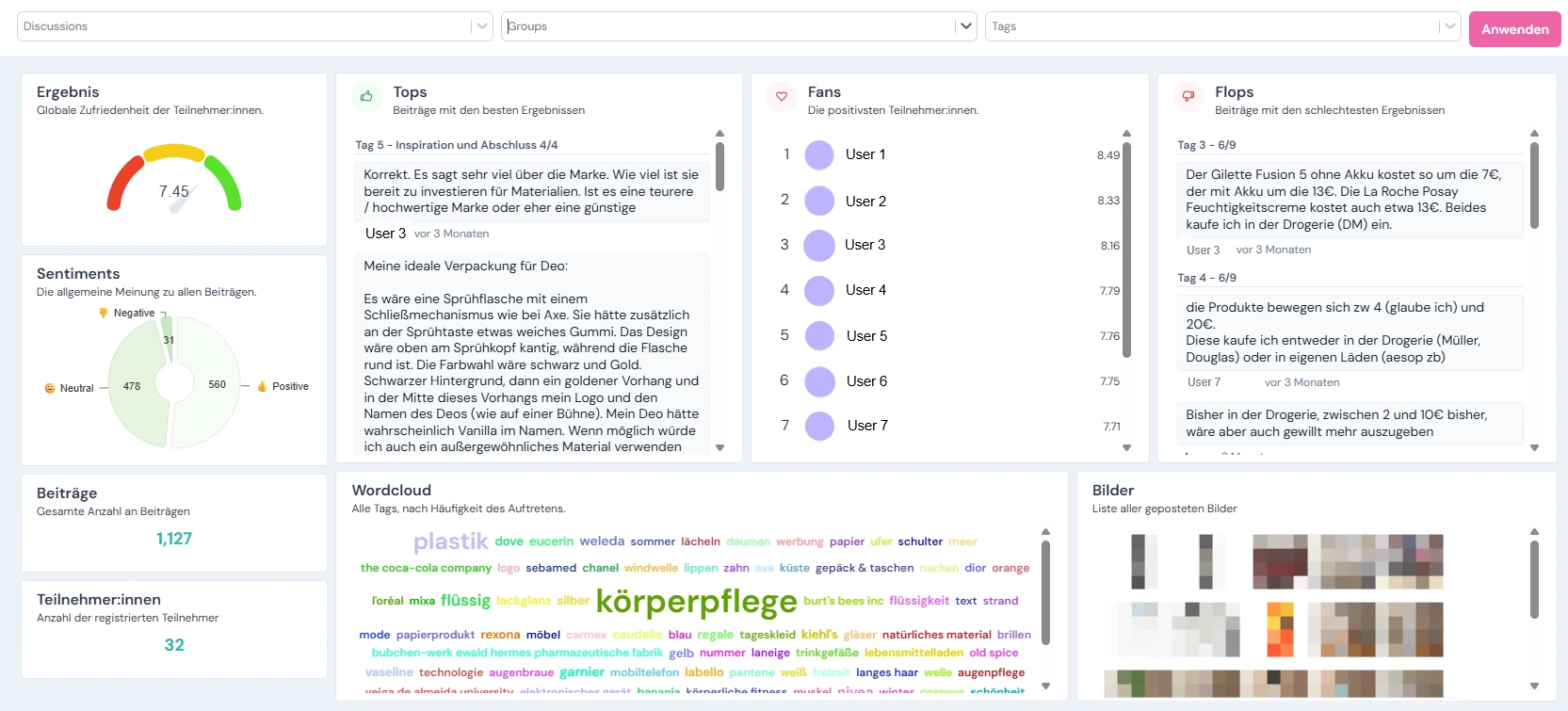Screen dimensions: 1568x711
Task: Click the heart icon beside Fans
Action: click(781, 96)
